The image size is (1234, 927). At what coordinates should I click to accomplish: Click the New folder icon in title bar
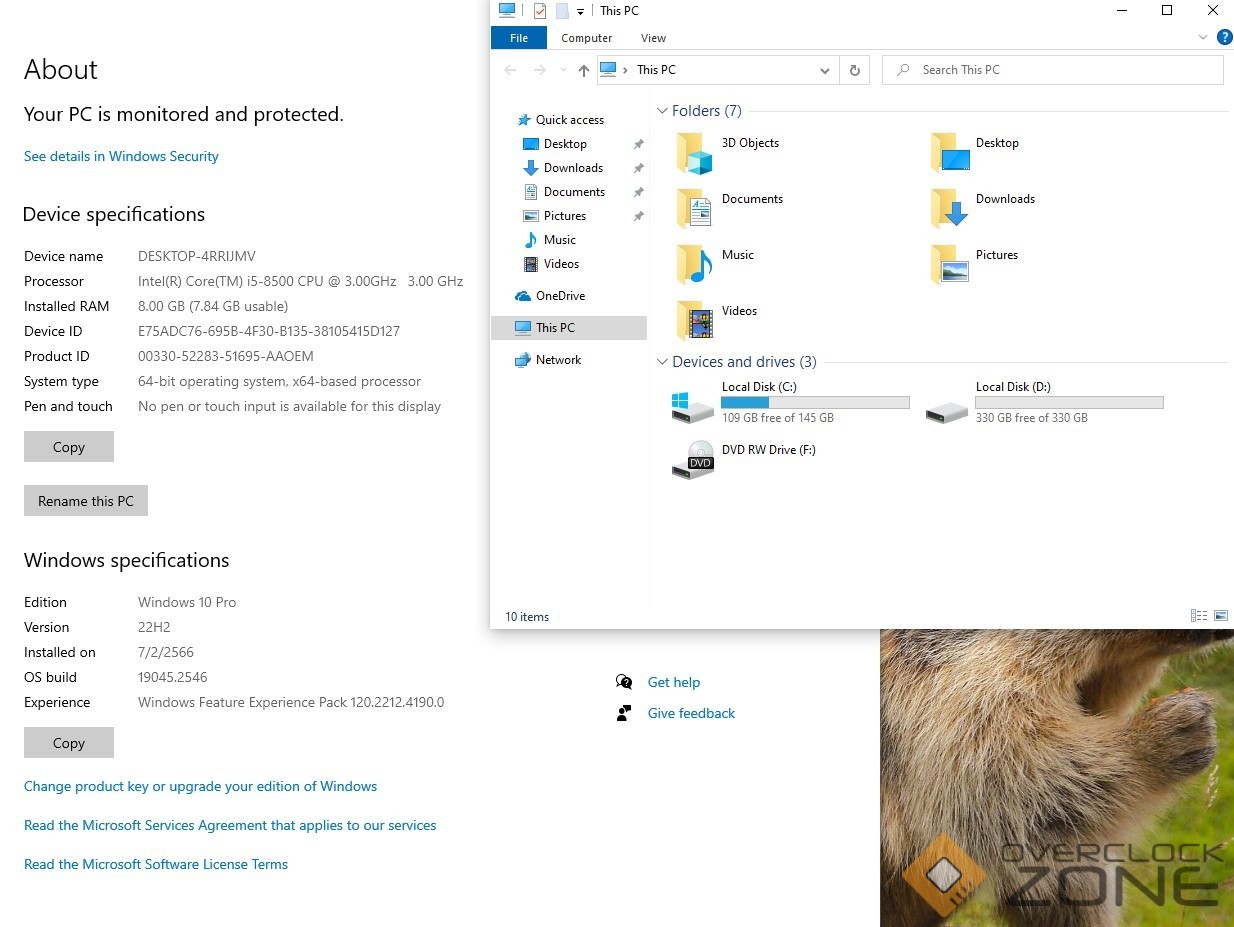562,11
